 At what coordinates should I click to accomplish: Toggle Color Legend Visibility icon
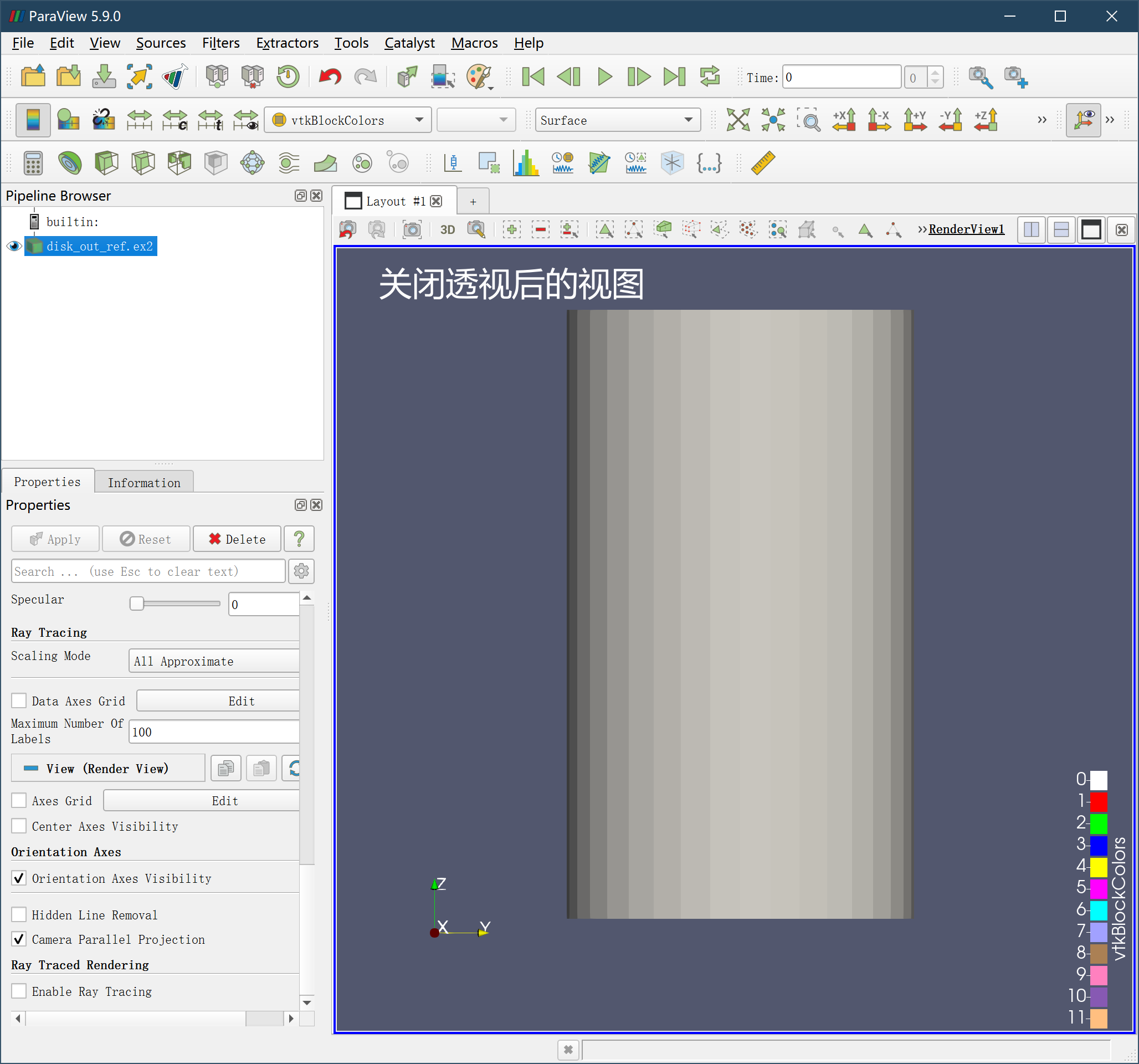33,120
